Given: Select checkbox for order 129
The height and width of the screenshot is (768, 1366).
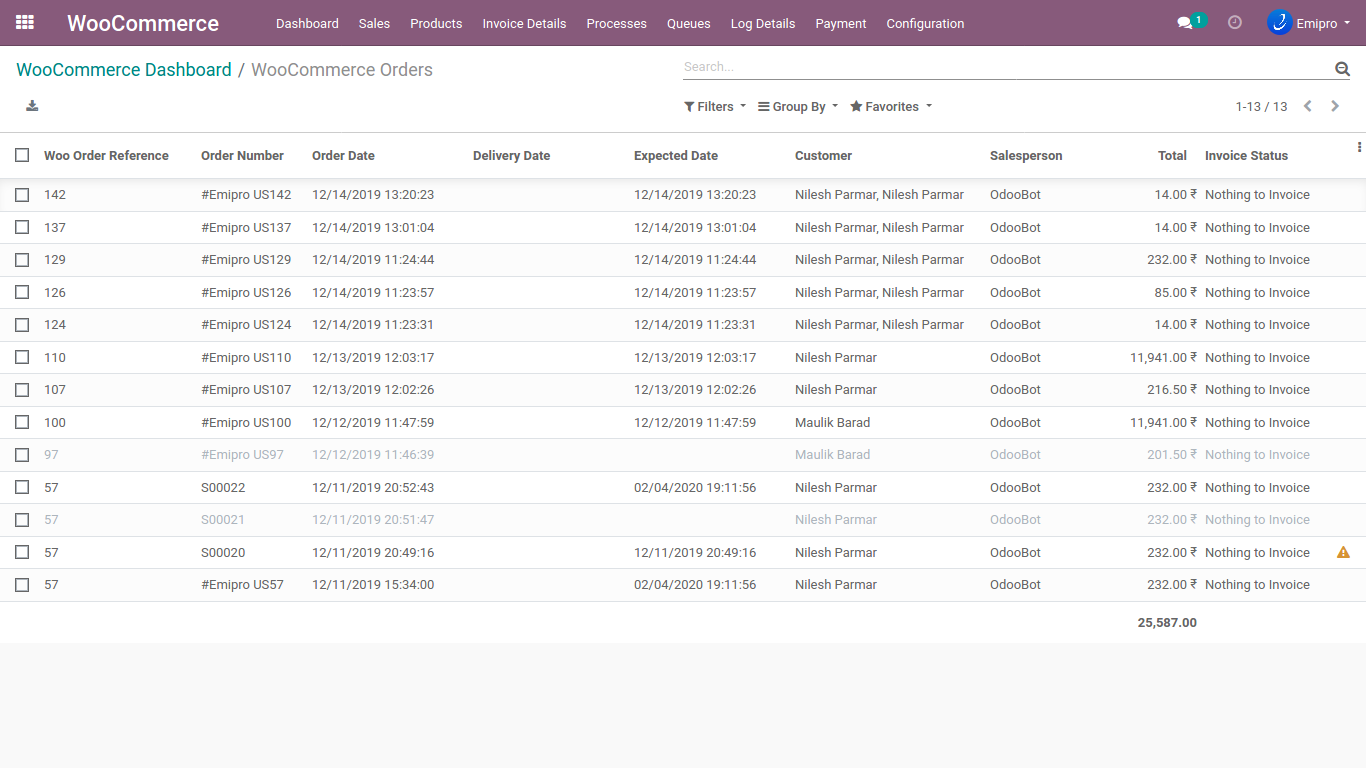Looking at the screenshot, I should [22, 260].
